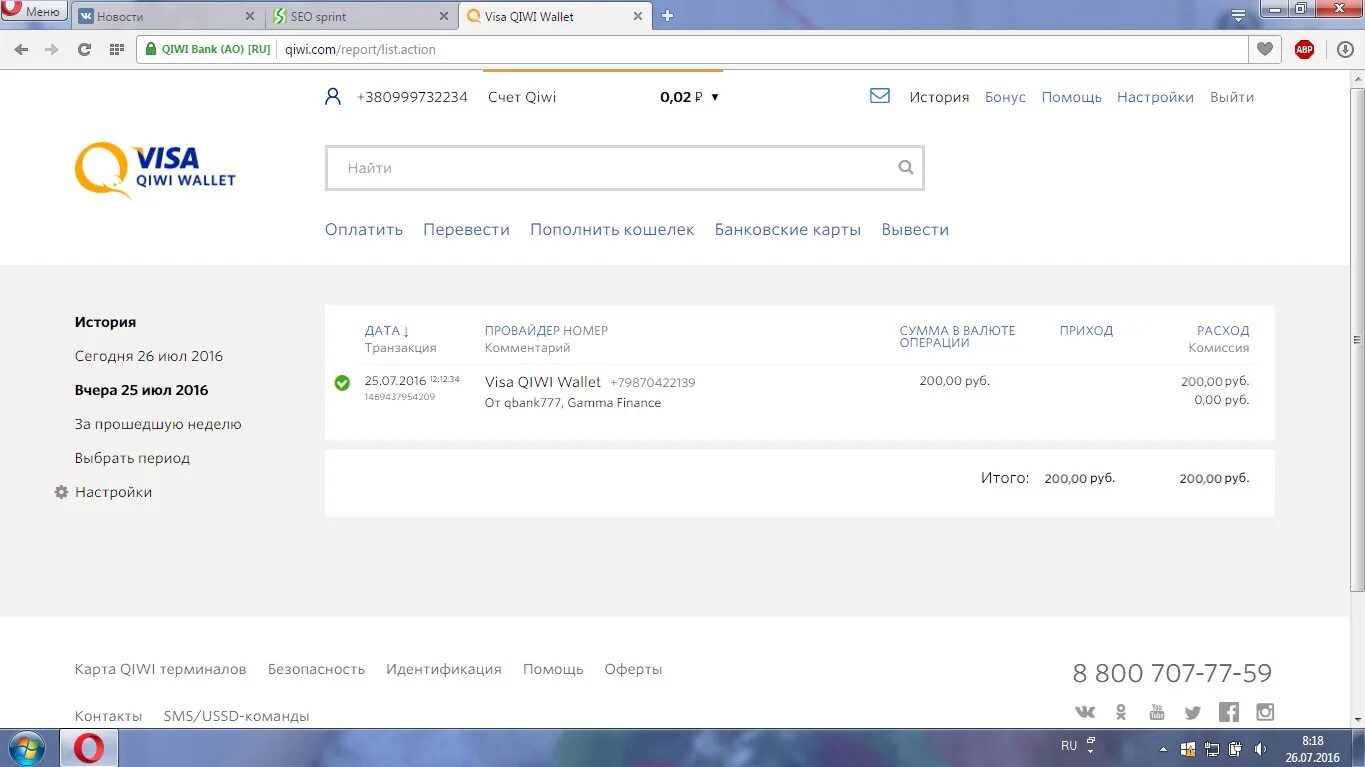Screen dimensions: 1365x767
Task: Open Контакты footer link
Action: [108, 716]
